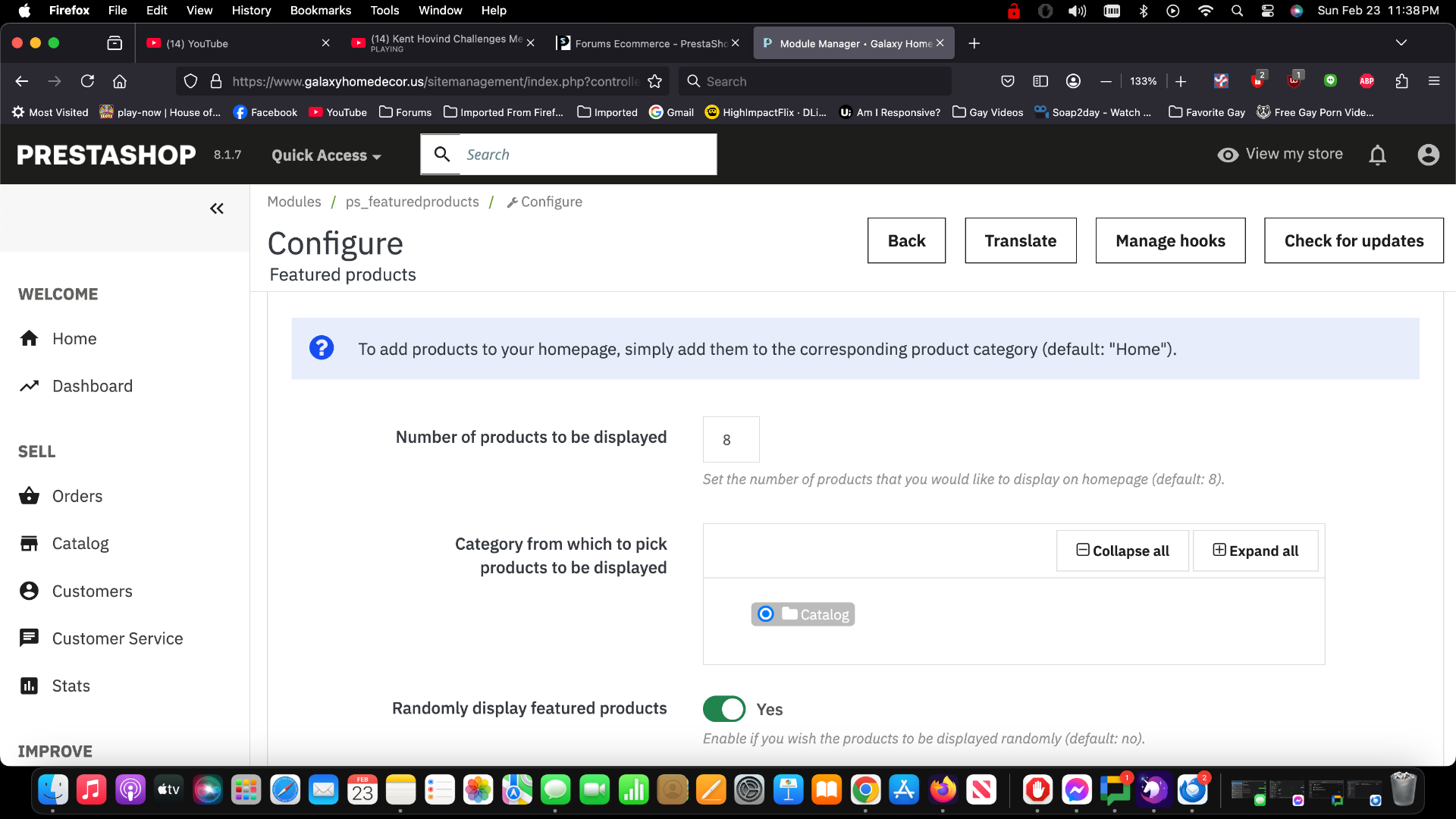Toggle Randomly display featured products switch

pos(724,709)
